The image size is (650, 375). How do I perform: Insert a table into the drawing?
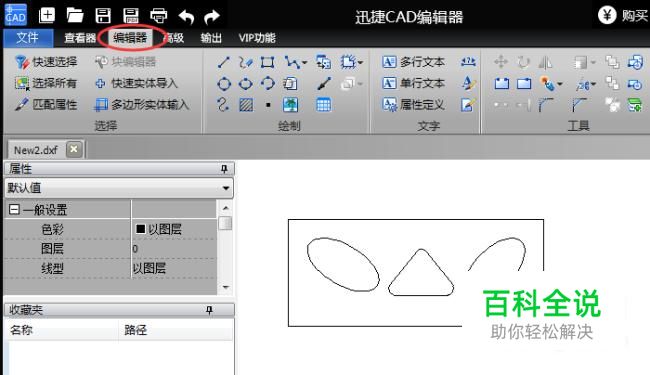323,105
